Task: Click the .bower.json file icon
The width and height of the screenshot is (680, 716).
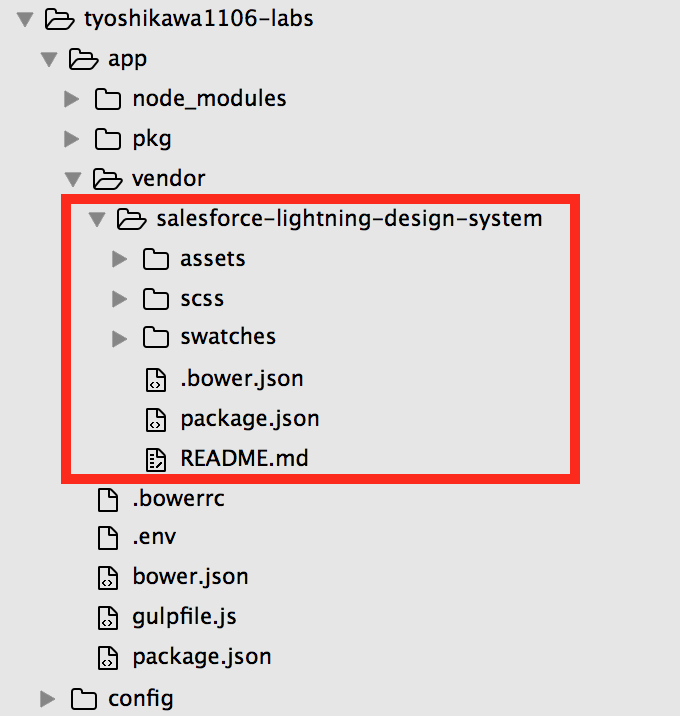Action: (156, 380)
